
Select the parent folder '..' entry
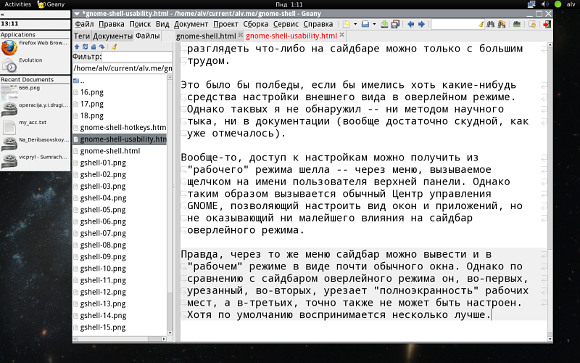120,80
